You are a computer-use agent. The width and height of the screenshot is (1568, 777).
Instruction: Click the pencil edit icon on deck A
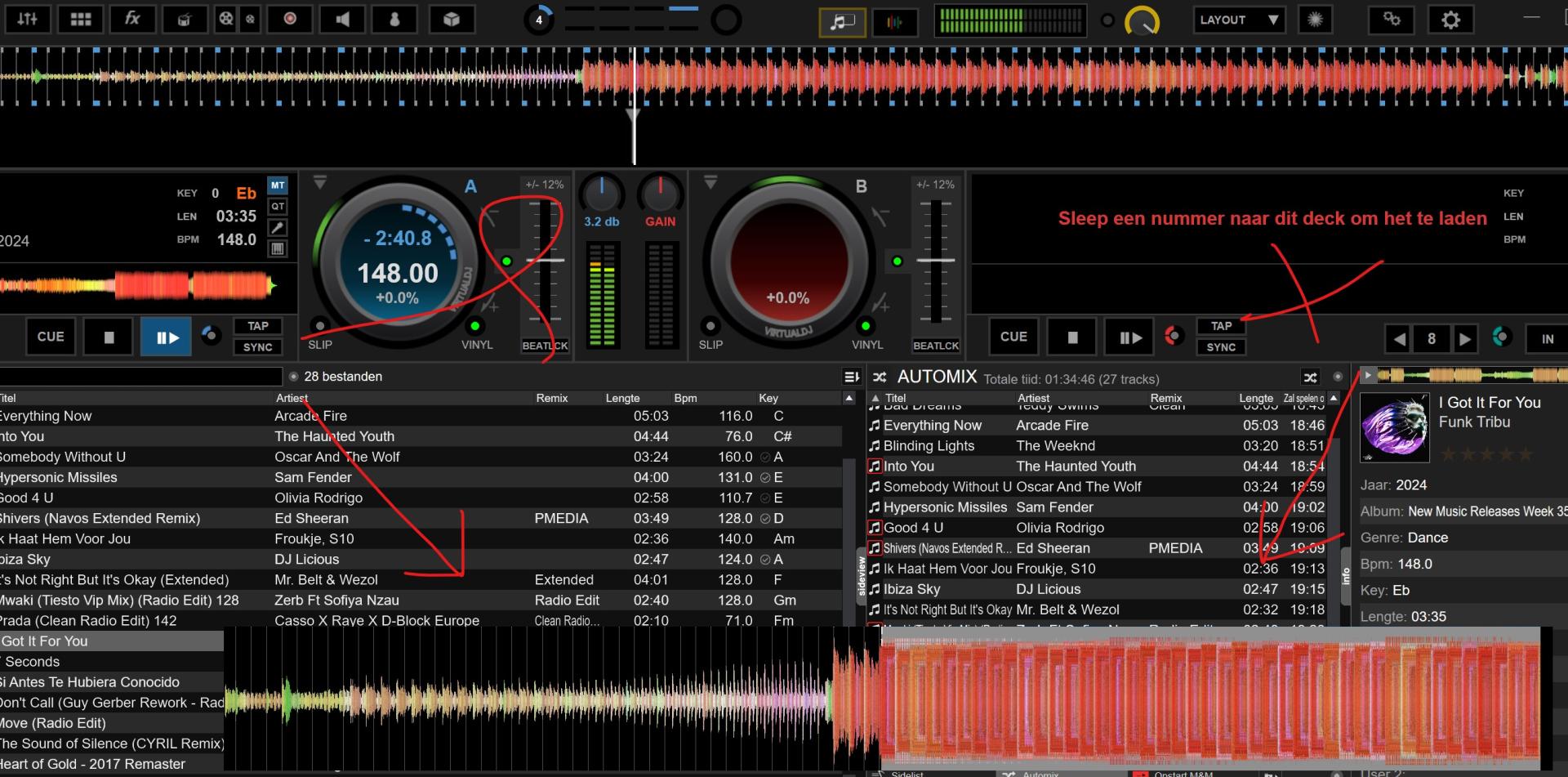click(x=278, y=228)
